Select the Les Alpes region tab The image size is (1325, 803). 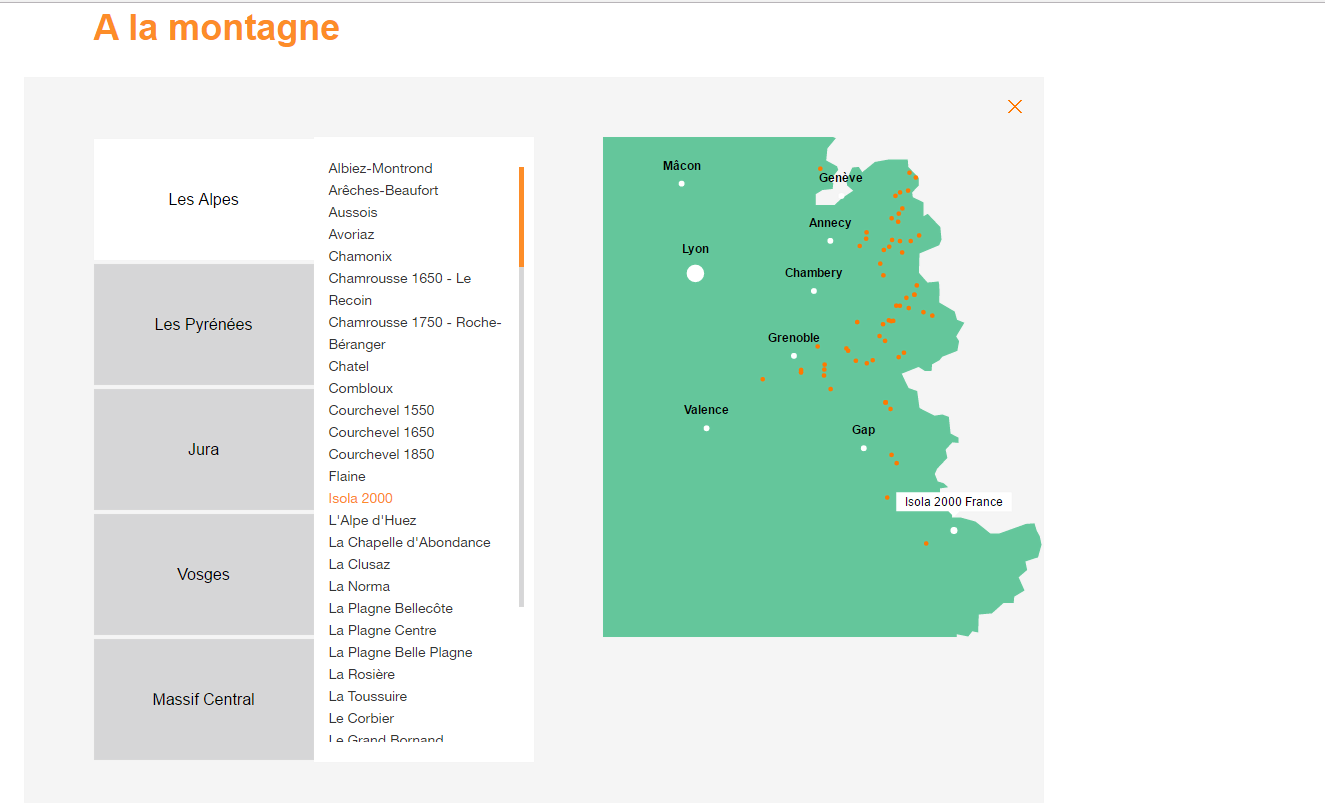[203, 200]
